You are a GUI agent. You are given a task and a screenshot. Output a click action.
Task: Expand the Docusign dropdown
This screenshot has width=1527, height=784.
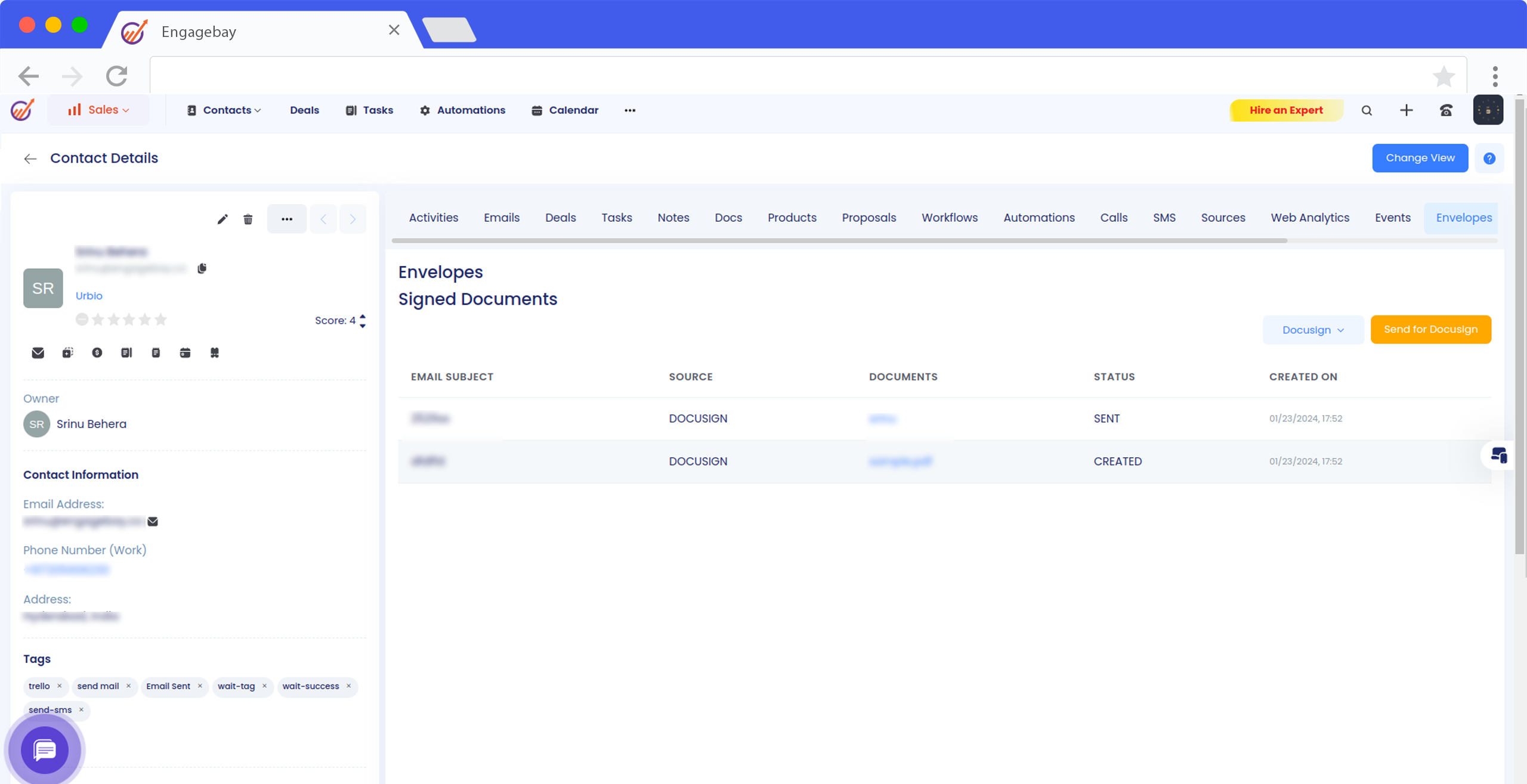point(1313,330)
